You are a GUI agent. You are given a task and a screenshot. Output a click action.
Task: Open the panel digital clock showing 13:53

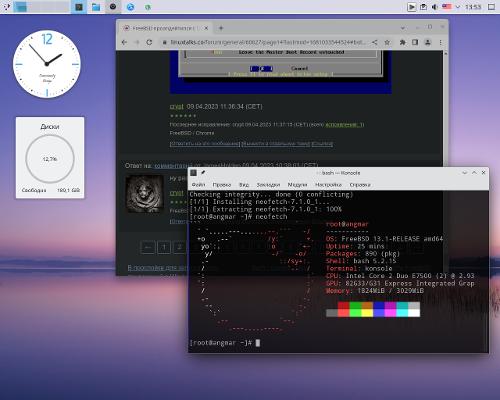click(473, 7)
